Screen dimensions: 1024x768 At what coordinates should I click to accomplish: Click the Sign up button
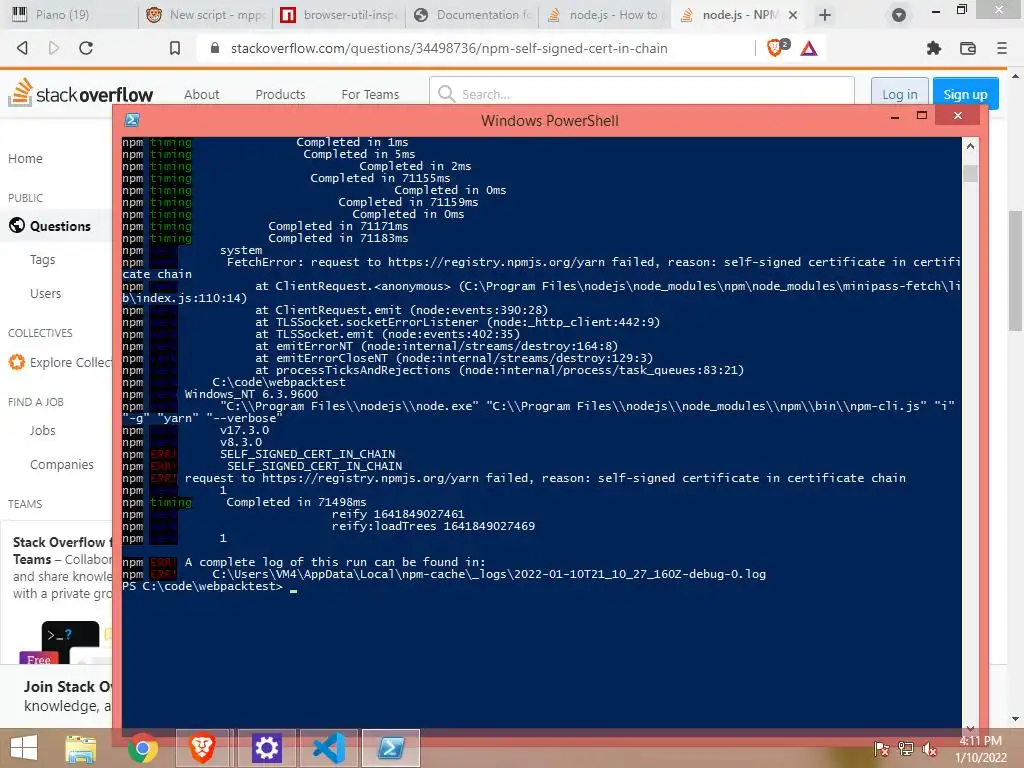tap(965, 93)
